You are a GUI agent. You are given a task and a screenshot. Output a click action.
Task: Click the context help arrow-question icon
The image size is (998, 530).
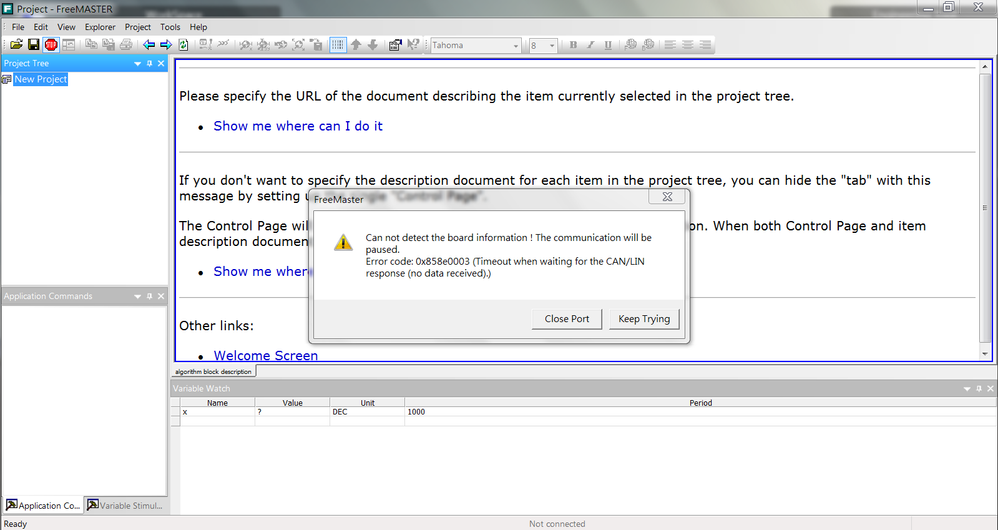tap(413, 45)
